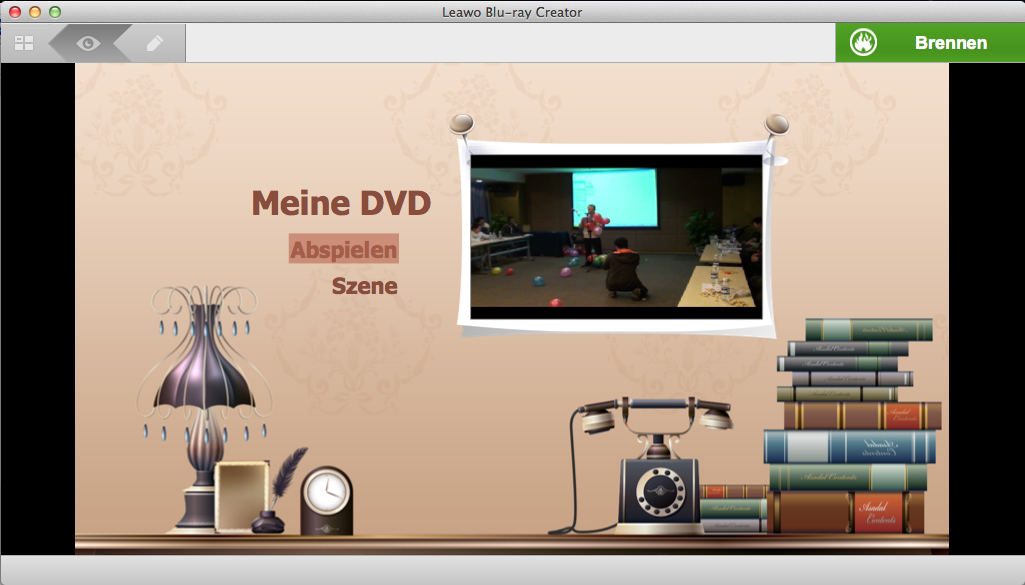
Task: Select the Abspielen menu entry
Action: pyautogui.click(x=344, y=249)
